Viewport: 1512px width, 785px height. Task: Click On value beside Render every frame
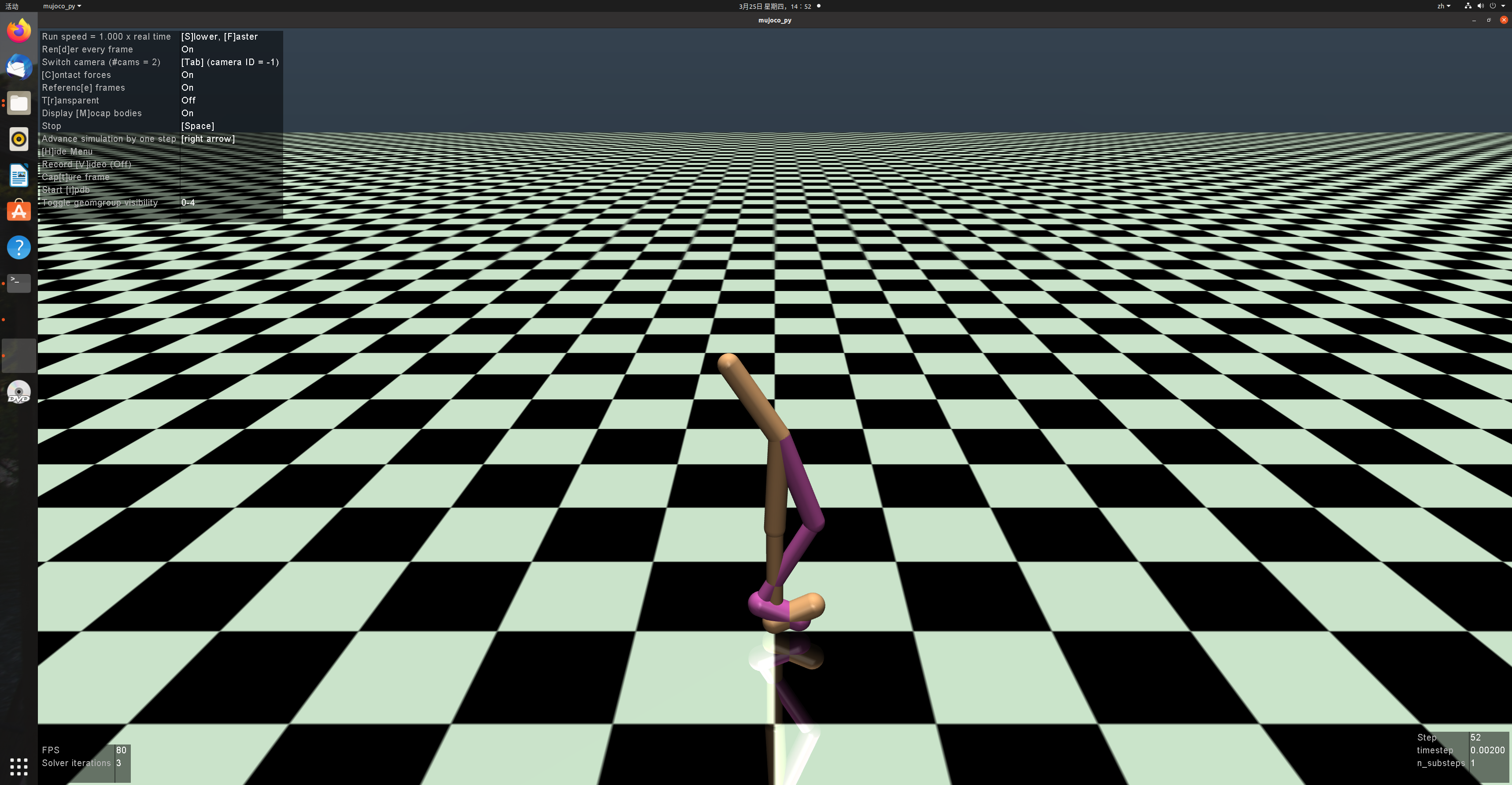click(187, 49)
